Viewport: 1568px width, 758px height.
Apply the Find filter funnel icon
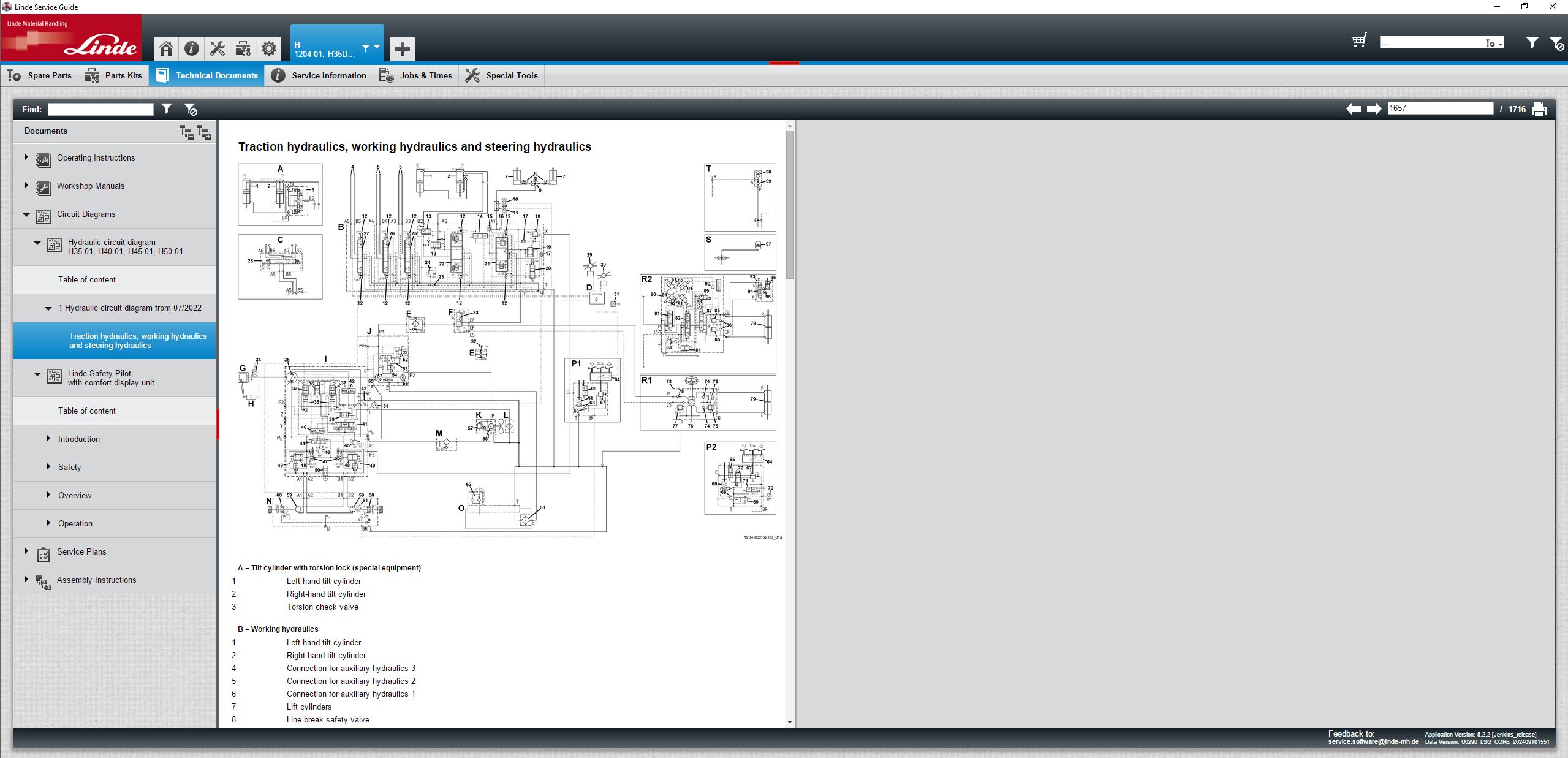[x=166, y=108]
